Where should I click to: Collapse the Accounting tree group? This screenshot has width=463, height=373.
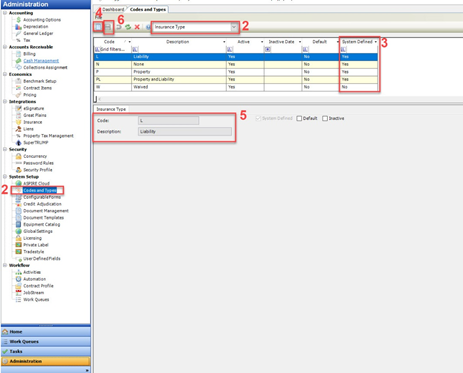5,13
